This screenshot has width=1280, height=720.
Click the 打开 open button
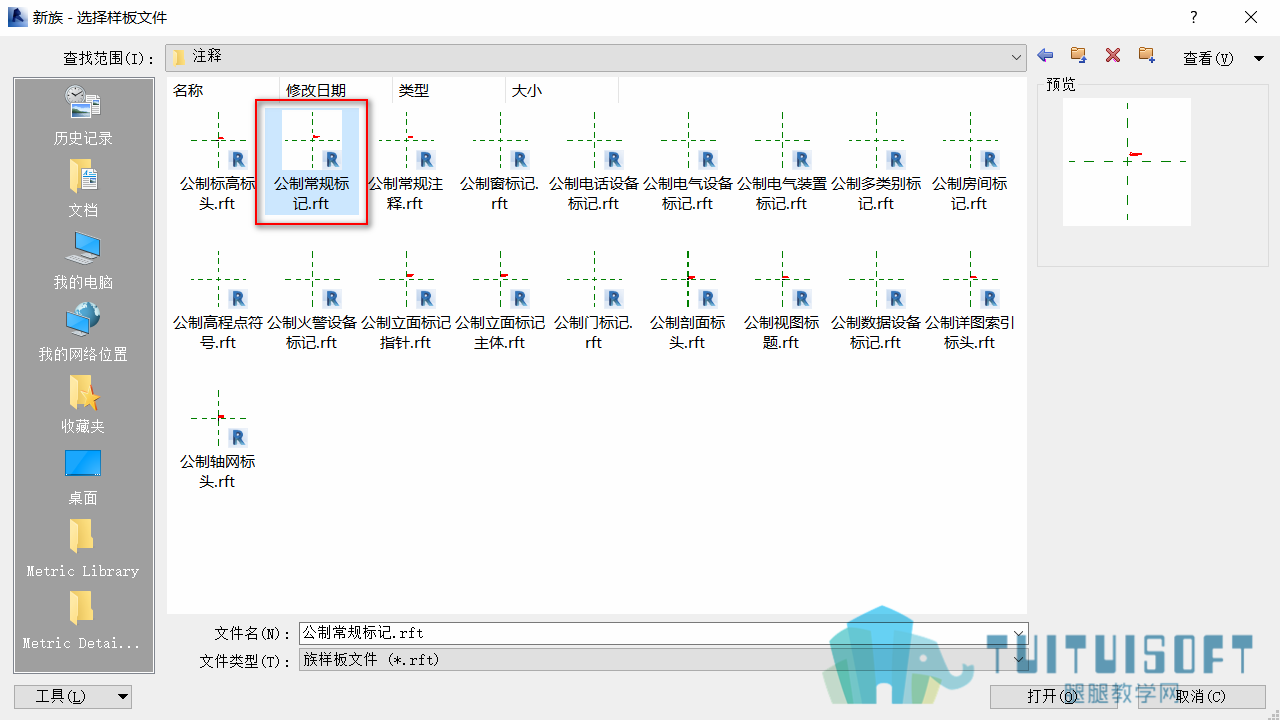(x=1053, y=696)
